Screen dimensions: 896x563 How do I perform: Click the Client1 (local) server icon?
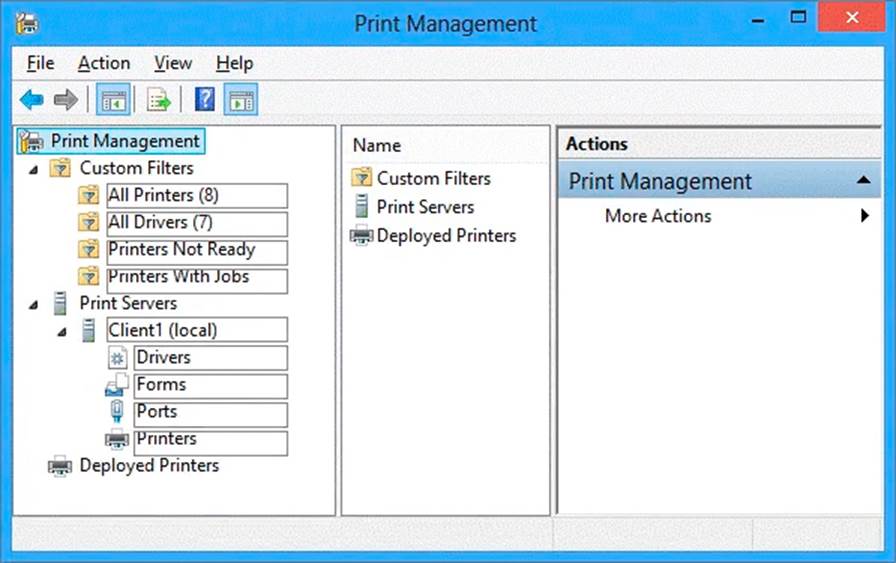(89, 330)
